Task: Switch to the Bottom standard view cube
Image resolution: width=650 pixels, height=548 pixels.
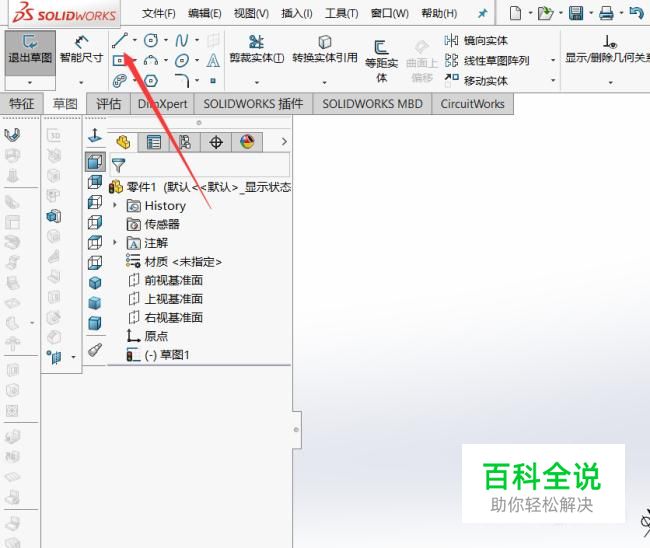Action: click(x=95, y=262)
